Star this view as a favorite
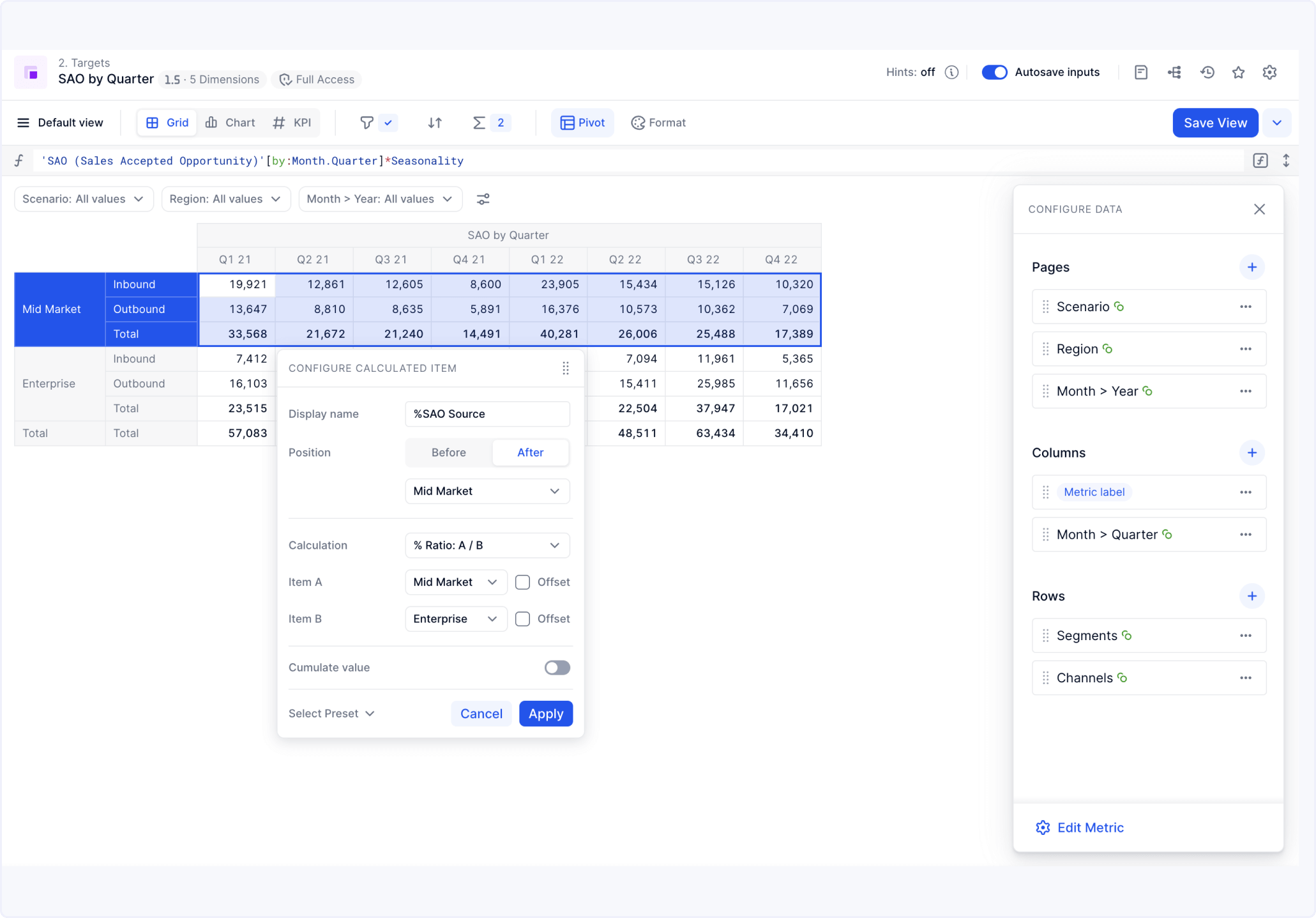This screenshot has width=1316, height=918. pyautogui.click(x=1239, y=72)
